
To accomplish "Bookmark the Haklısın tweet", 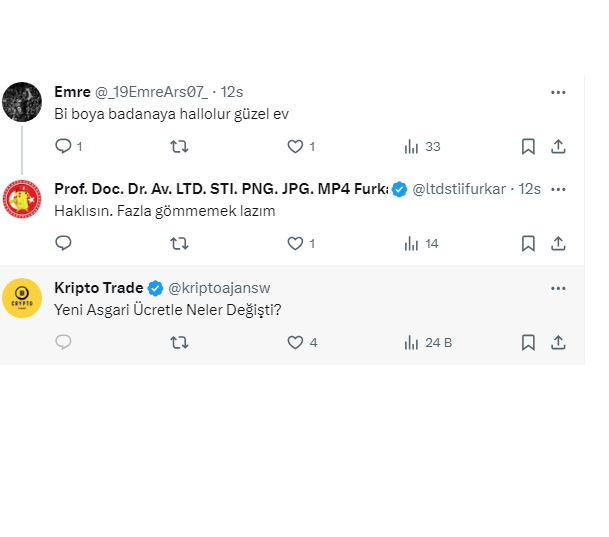I will tap(528, 243).
